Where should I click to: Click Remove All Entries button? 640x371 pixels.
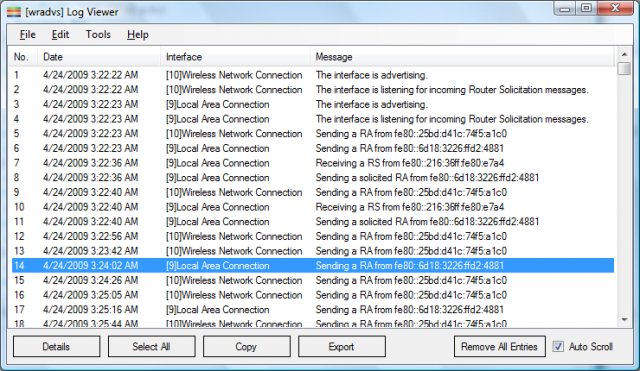click(x=500, y=347)
